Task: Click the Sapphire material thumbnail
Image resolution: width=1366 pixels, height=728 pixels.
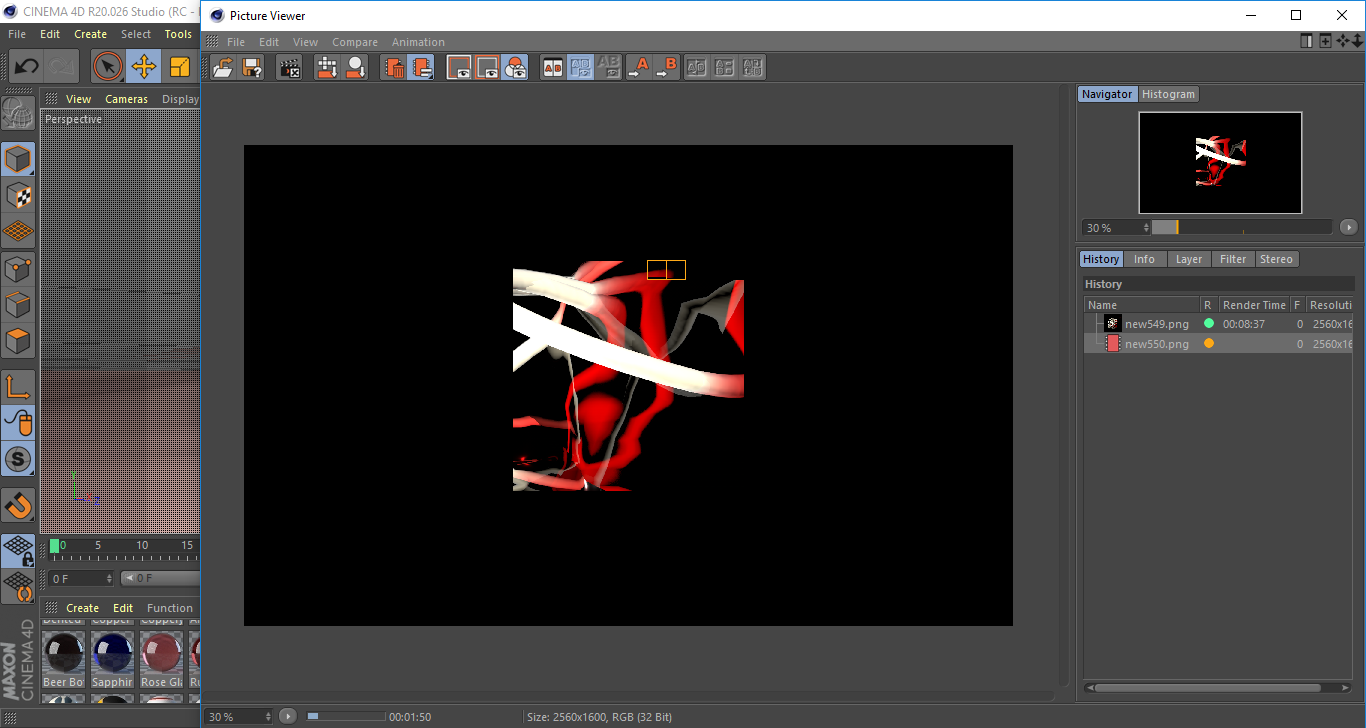Action: [x=112, y=655]
